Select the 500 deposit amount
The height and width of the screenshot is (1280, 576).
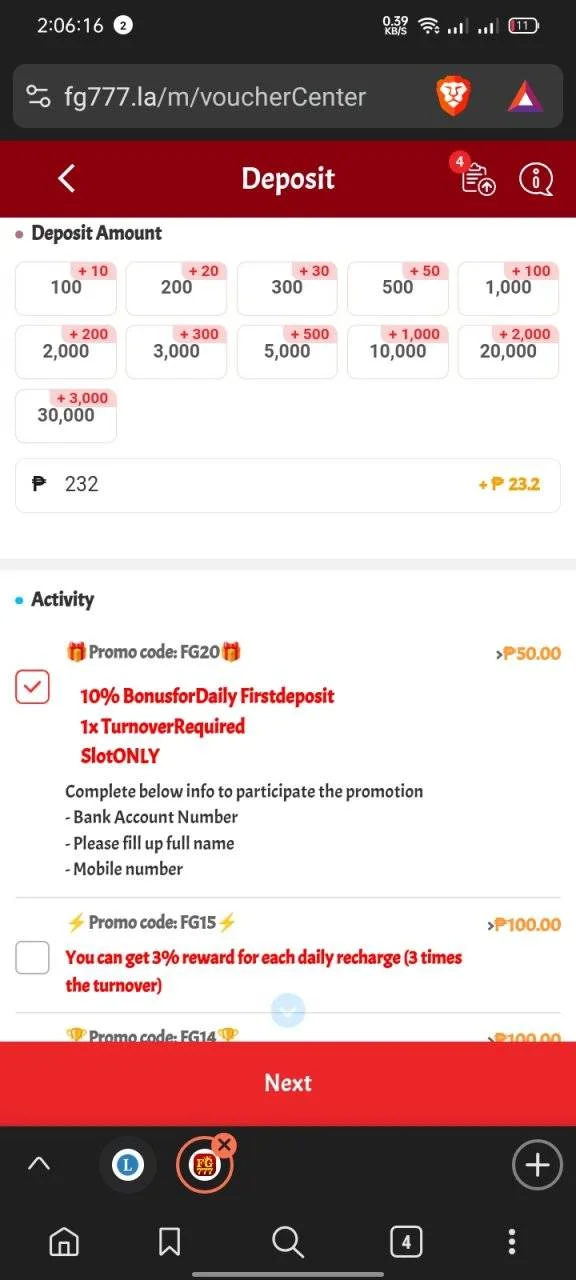pos(398,288)
